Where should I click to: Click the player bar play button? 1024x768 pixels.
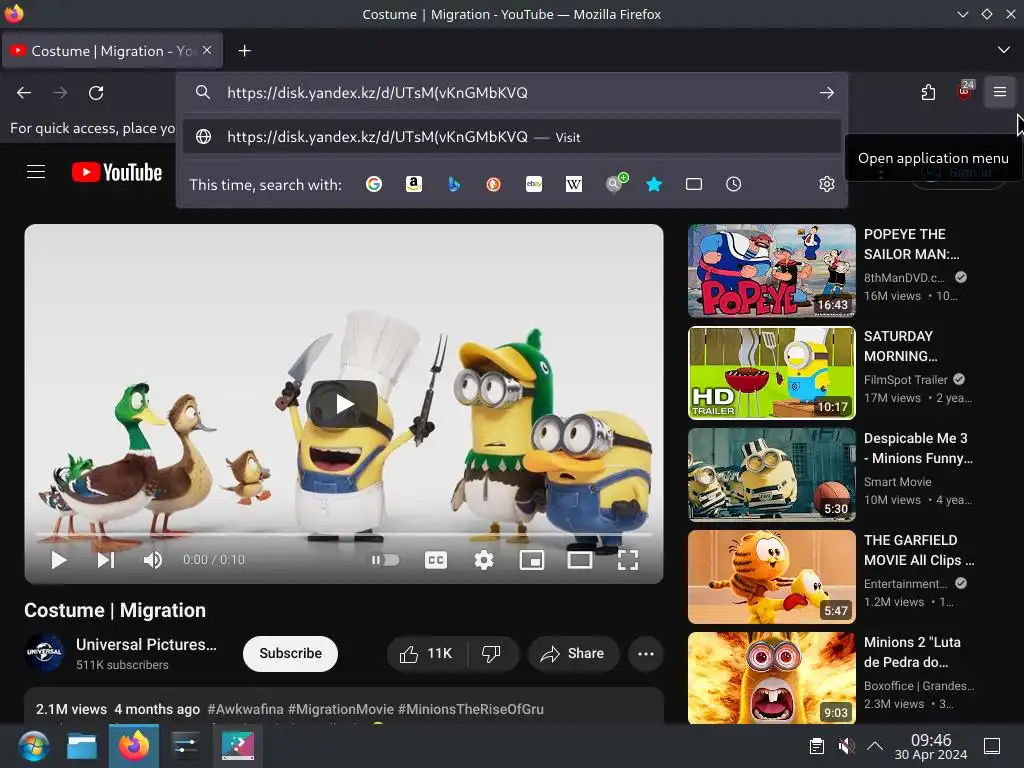pyautogui.click(x=59, y=560)
